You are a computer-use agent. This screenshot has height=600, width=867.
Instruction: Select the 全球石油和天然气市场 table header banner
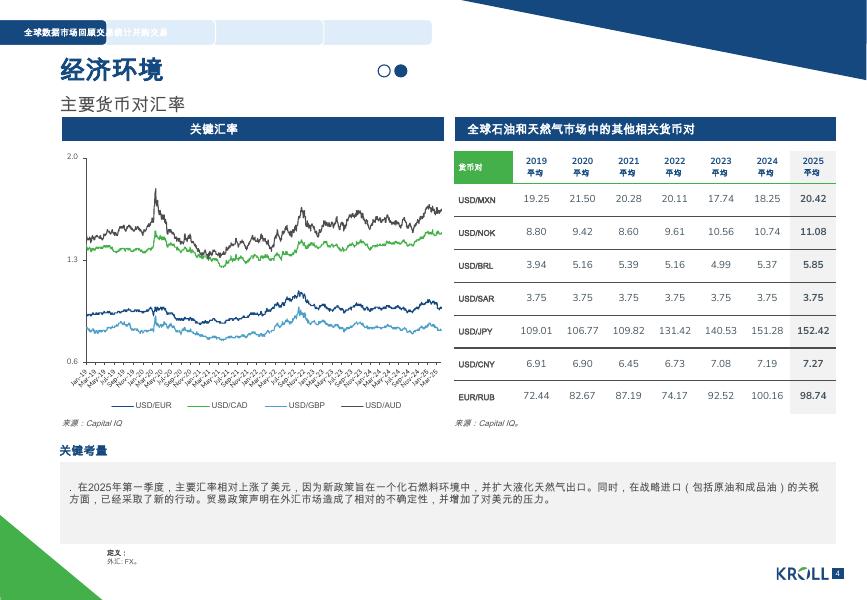click(x=645, y=129)
